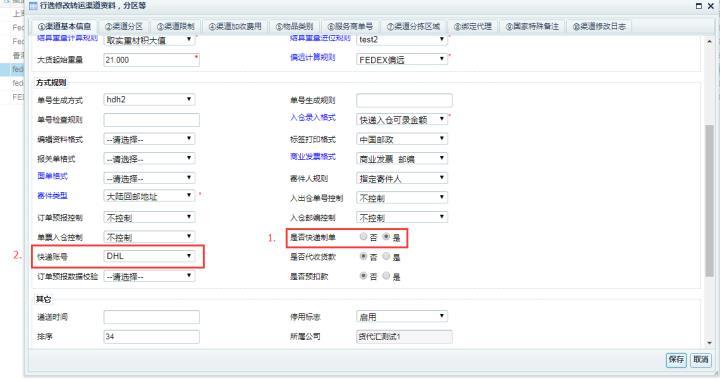This screenshot has width=720, height=381.
Task: Open the 编辑资料格式 dropdown
Action: (x=149, y=139)
